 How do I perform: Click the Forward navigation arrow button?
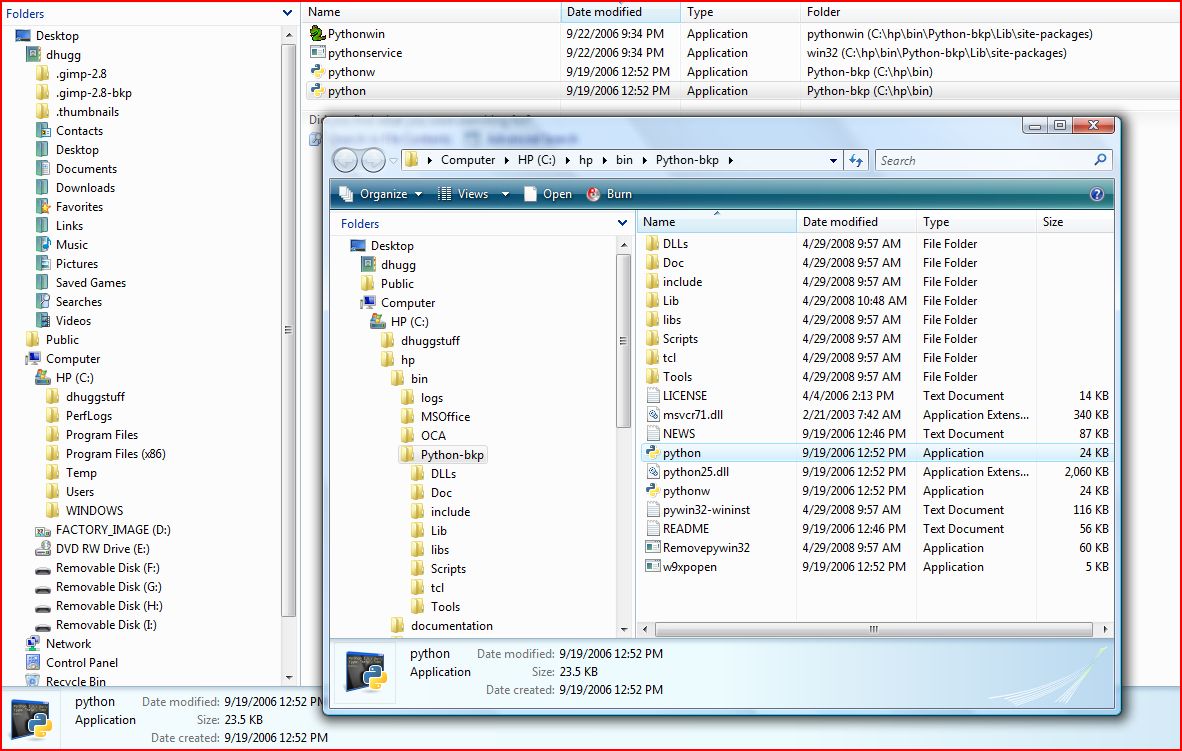373,160
